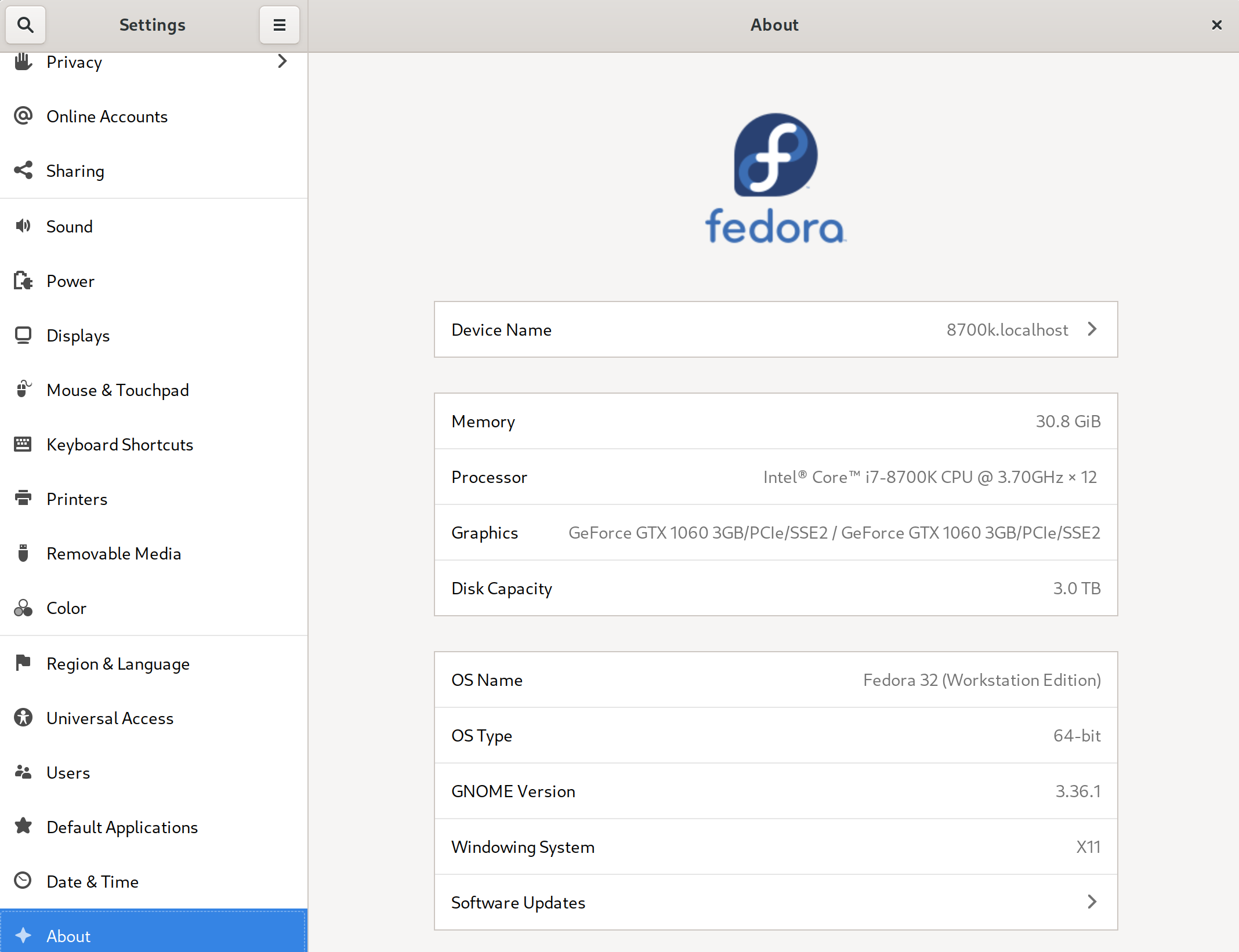Click the Printers printer icon
The image size is (1239, 952).
click(23, 498)
